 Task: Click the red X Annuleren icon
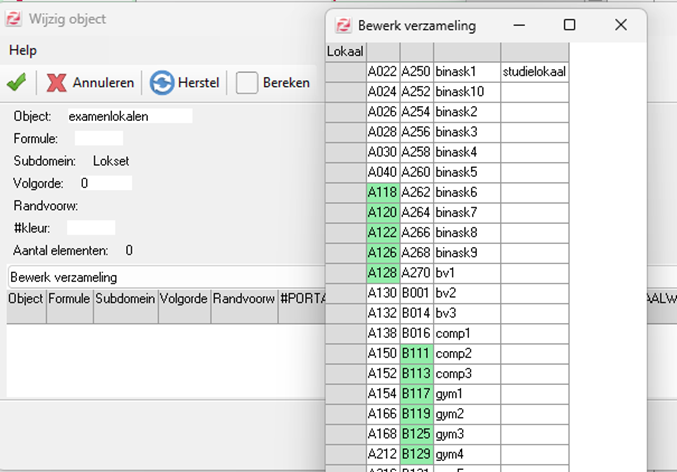[x=57, y=83]
